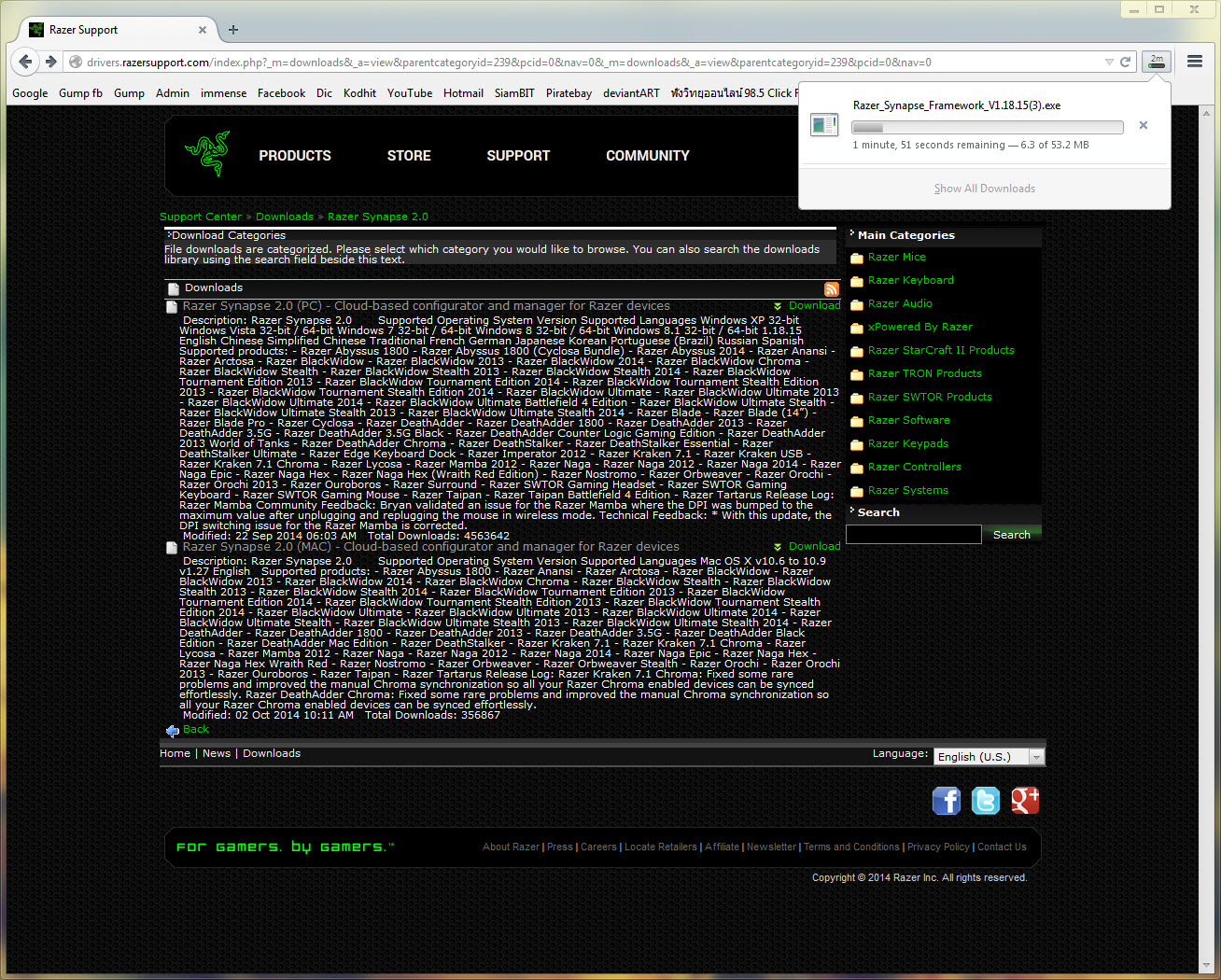The height and width of the screenshot is (980, 1221).
Task: Open Contact Us footer link
Action: click(1002, 847)
